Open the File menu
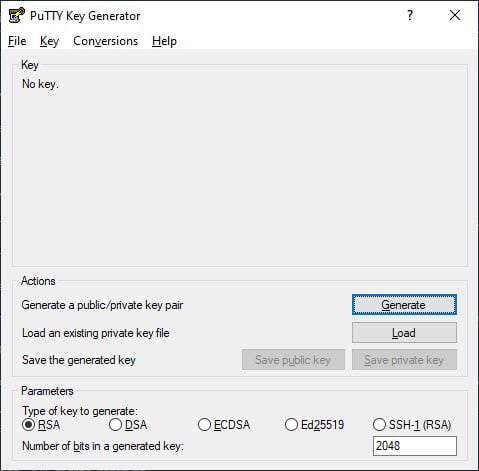The height and width of the screenshot is (471, 479). [17, 41]
